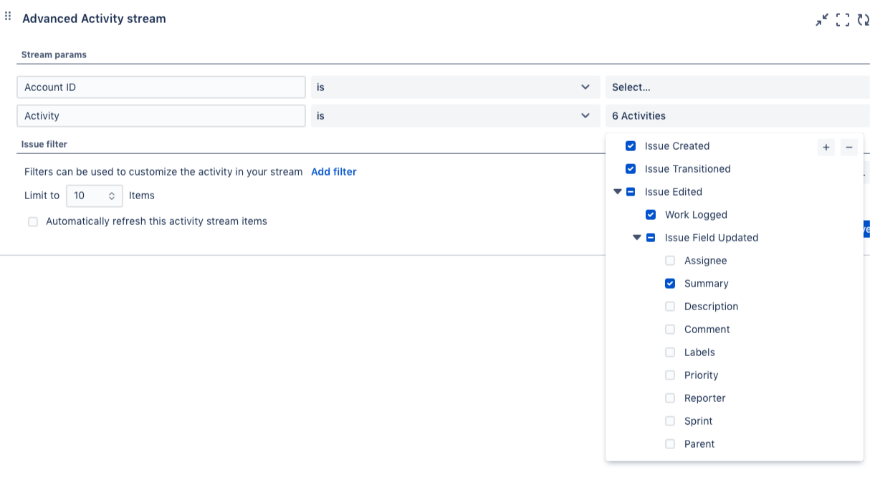Click the plus expand-all button
The height and width of the screenshot is (495, 870).
click(x=826, y=147)
